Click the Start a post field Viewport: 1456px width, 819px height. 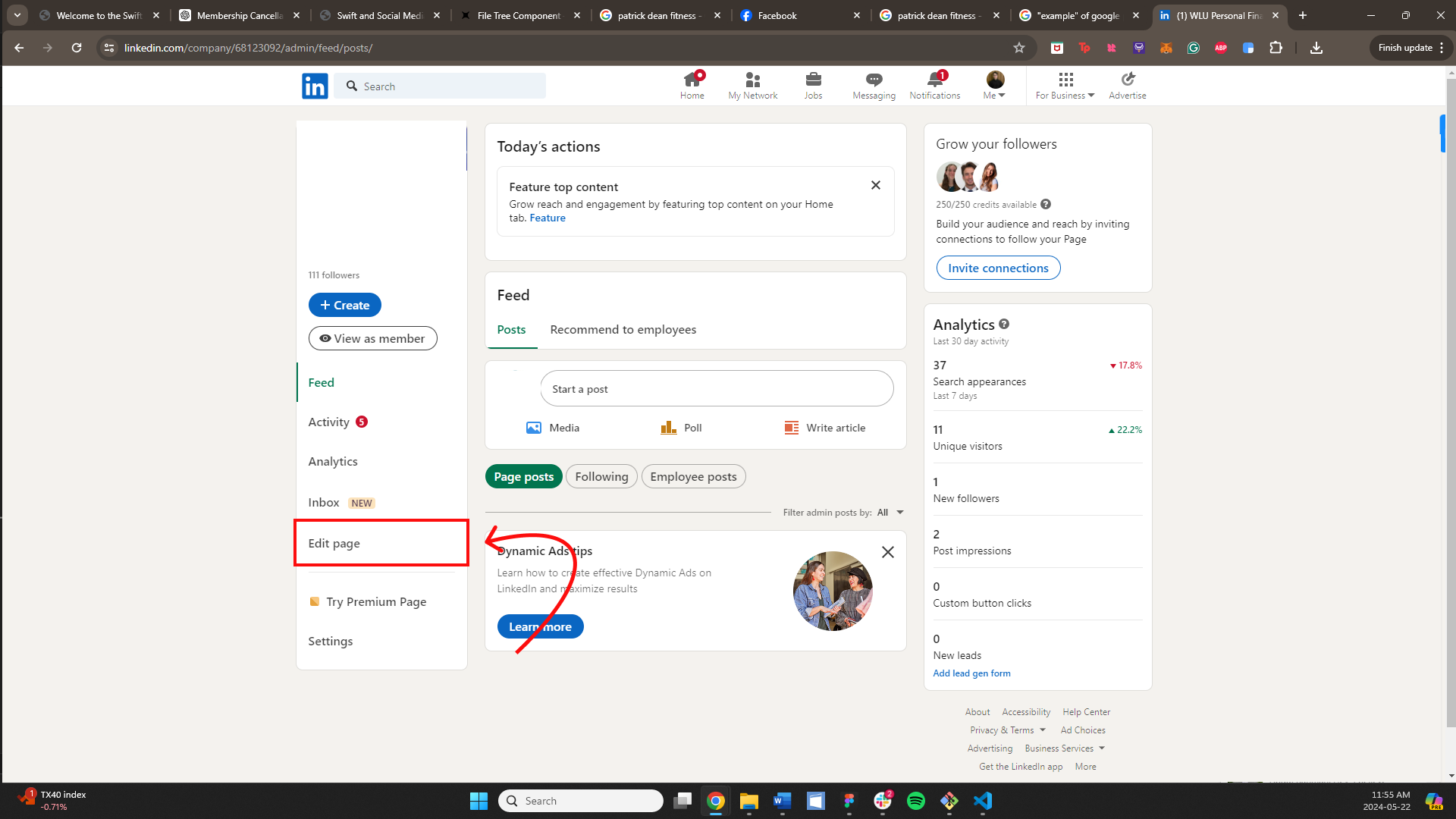(716, 389)
